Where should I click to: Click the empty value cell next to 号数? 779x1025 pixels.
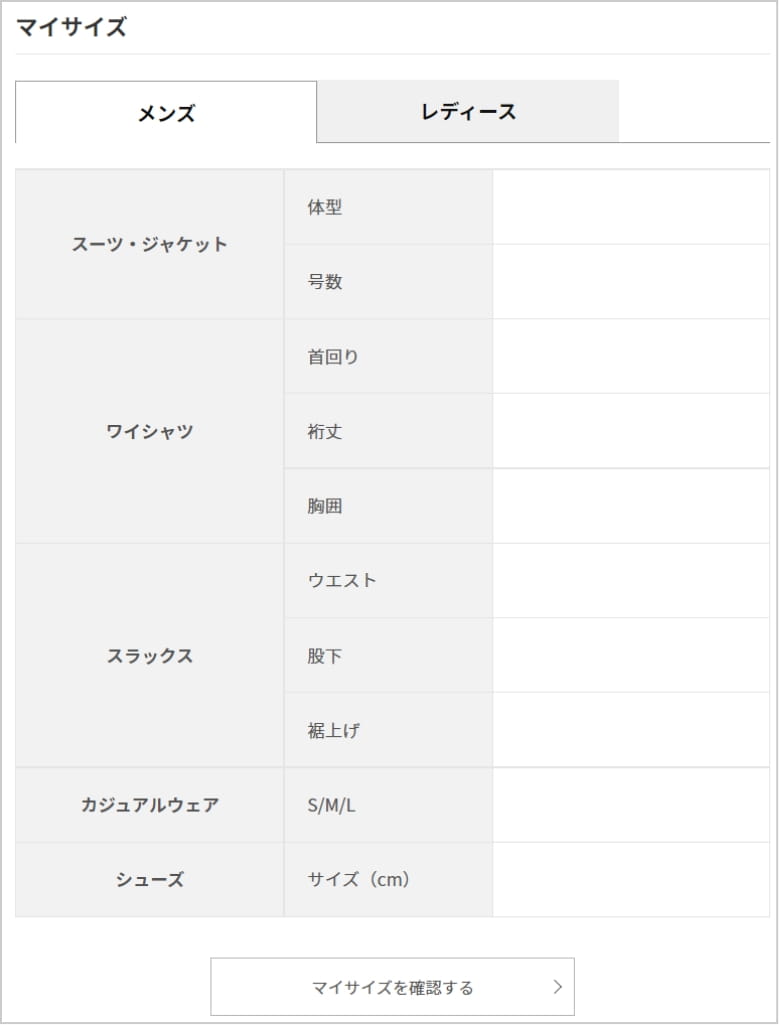[630, 282]
